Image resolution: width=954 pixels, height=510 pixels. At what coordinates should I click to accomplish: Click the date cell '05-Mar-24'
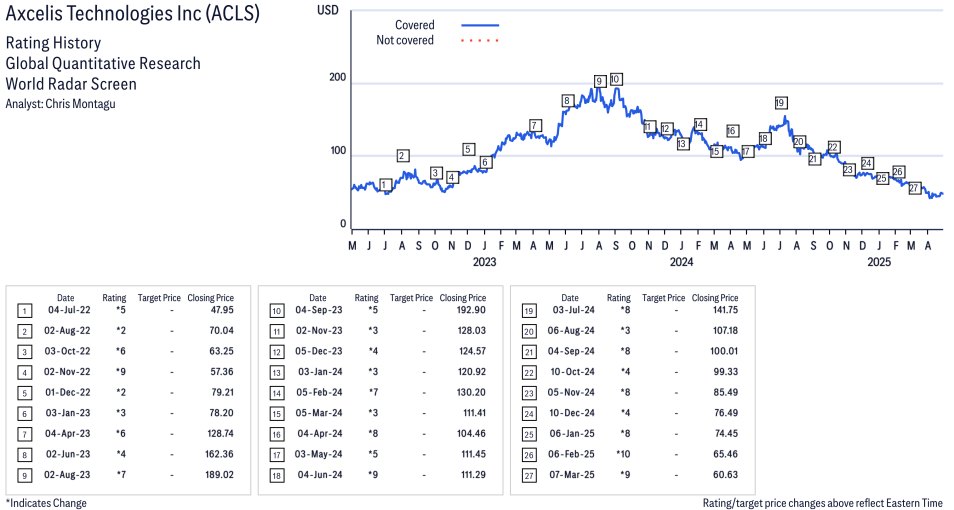click(x=319, y=413)
